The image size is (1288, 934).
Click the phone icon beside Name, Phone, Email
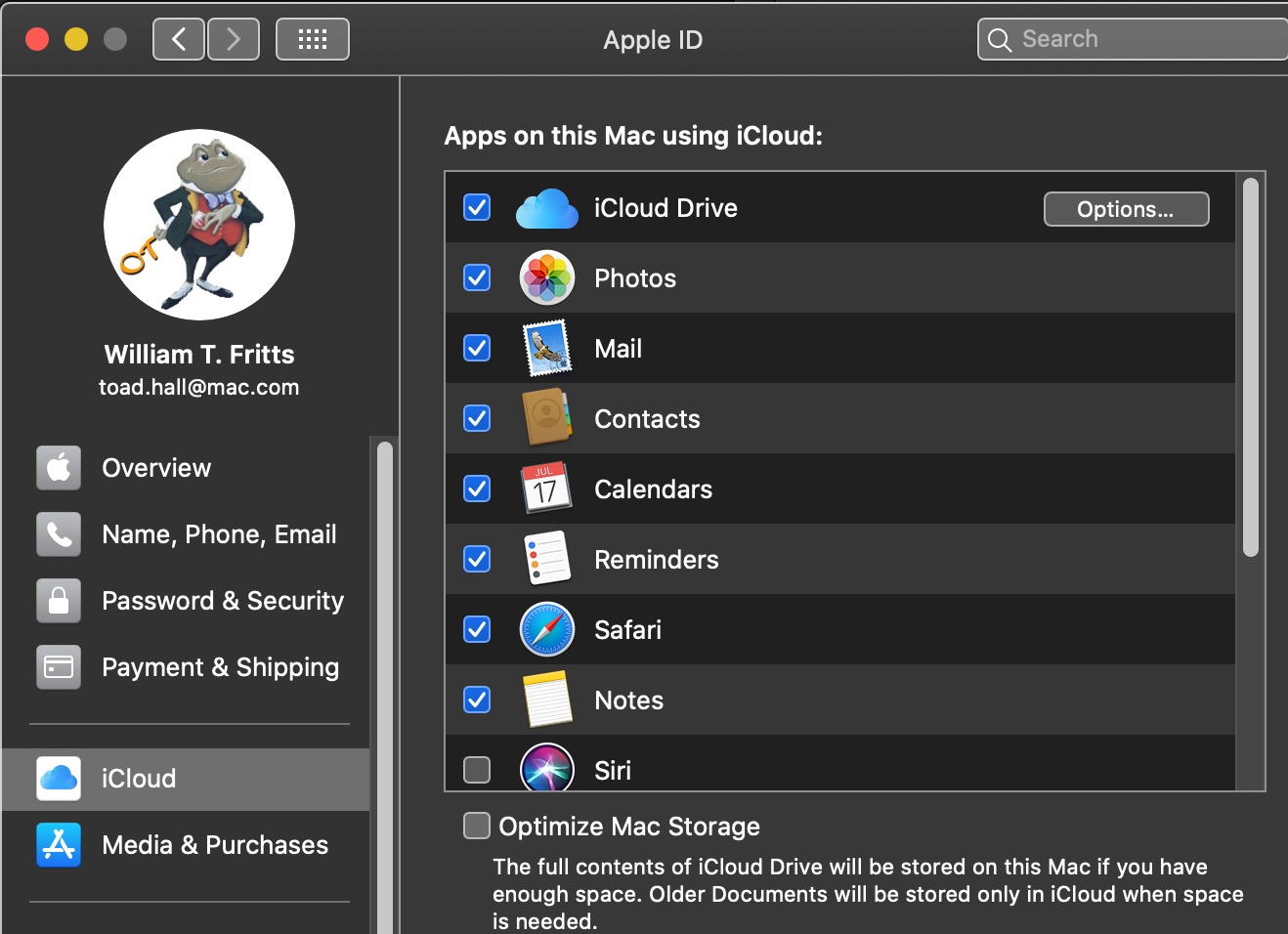click(59, 534)
